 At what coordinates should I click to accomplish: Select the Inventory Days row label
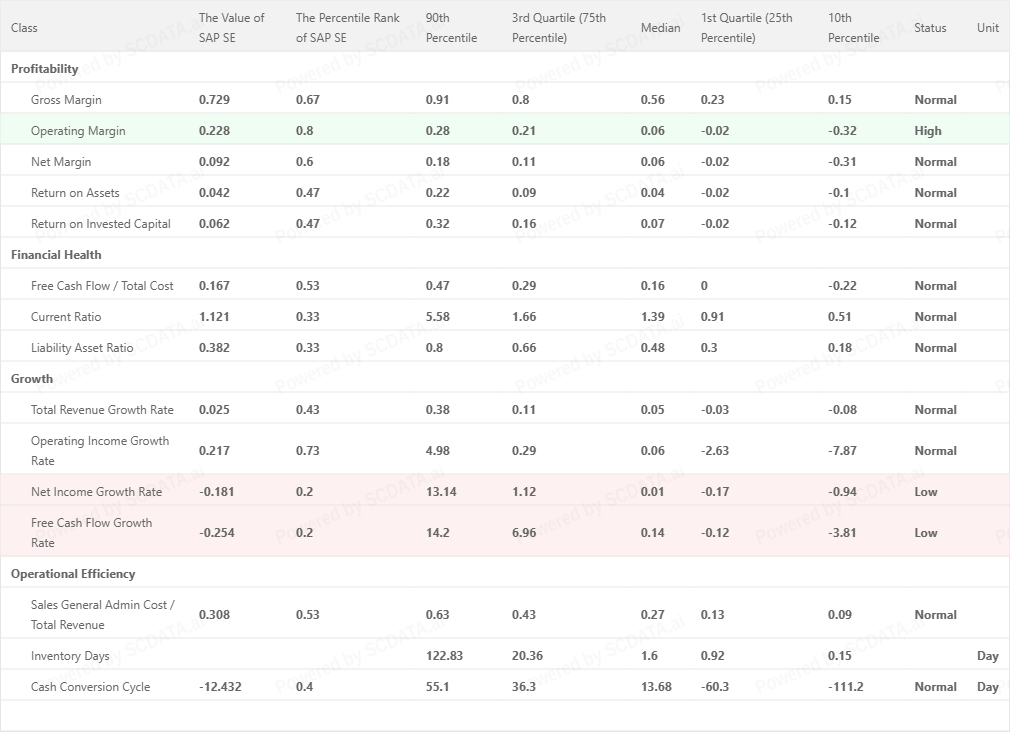(x=71, y=656)
